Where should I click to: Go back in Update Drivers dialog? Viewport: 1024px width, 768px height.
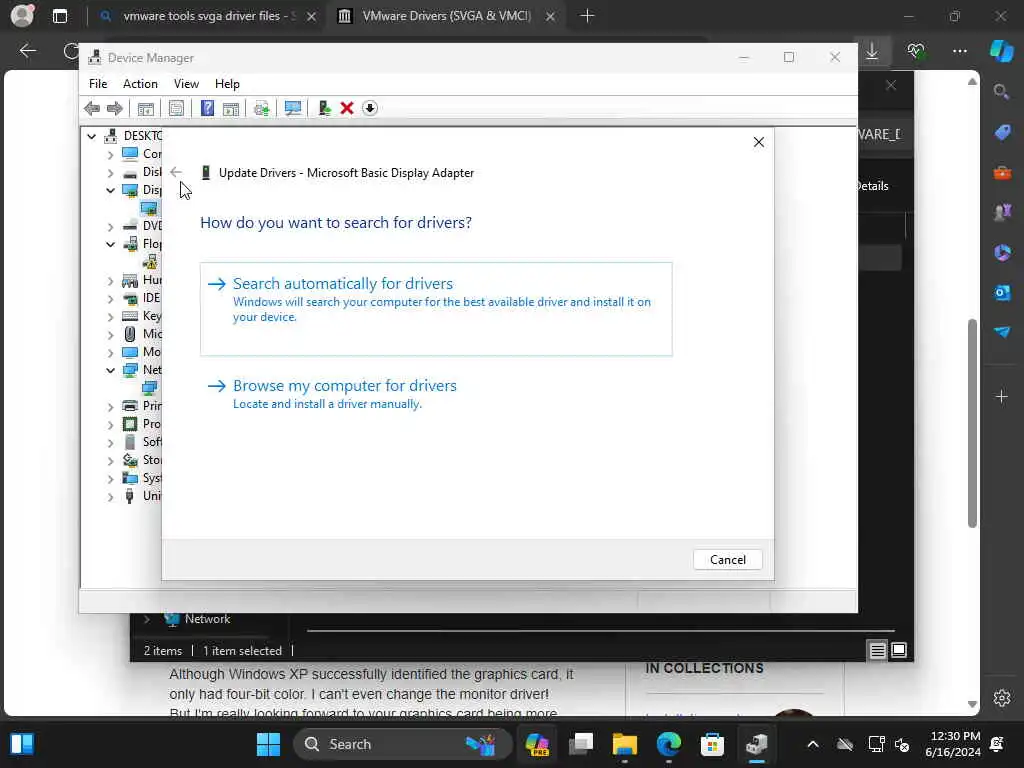pyautogui.click(x=176, y=172)
